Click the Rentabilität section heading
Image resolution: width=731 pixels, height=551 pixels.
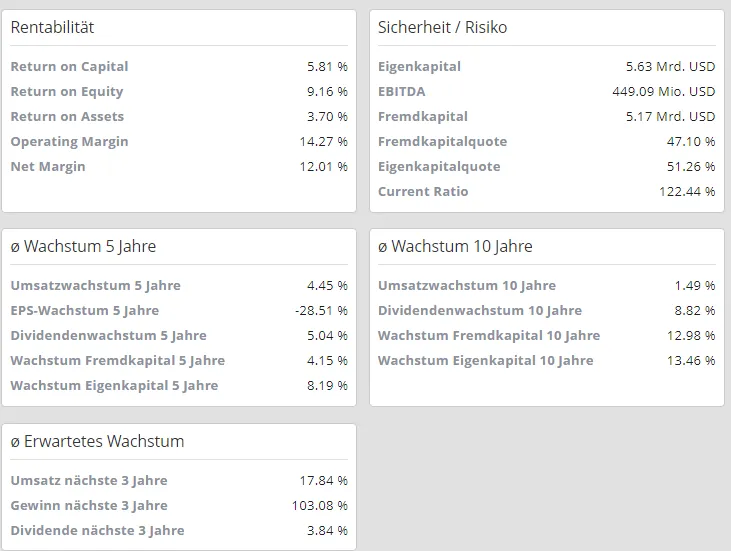(52, 27)
